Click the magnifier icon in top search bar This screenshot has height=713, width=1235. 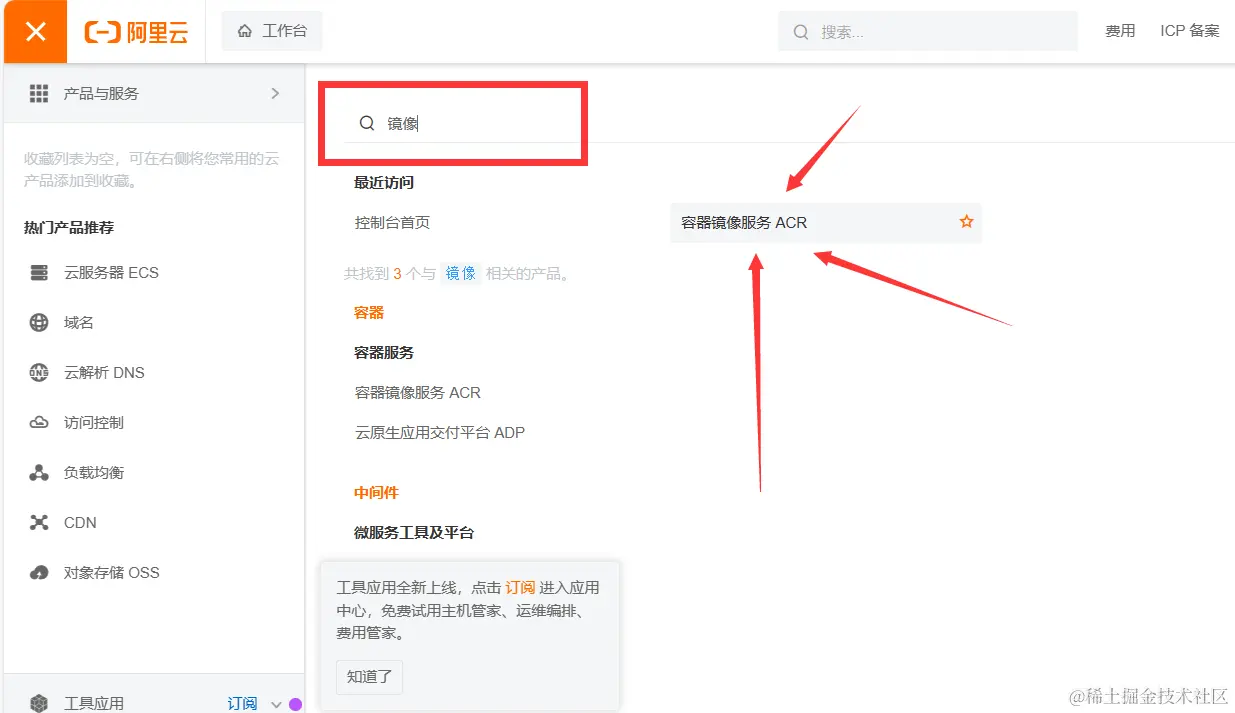click(801, 32)
